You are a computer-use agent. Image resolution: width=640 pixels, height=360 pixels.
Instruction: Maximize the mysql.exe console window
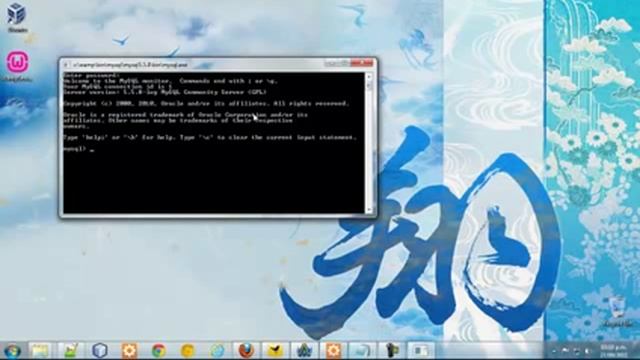343,63
